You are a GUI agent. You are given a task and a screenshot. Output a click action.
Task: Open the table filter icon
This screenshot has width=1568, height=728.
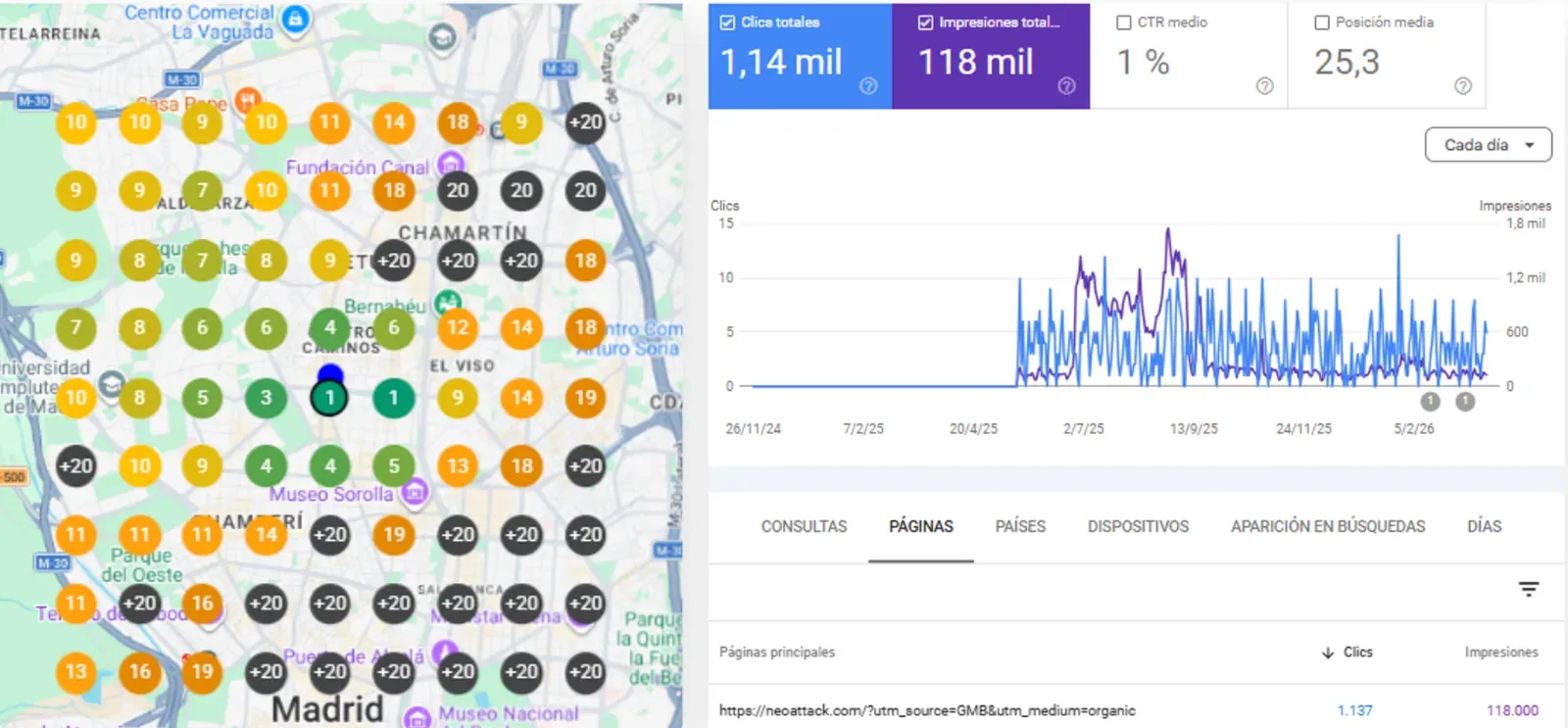(1529, 589)
